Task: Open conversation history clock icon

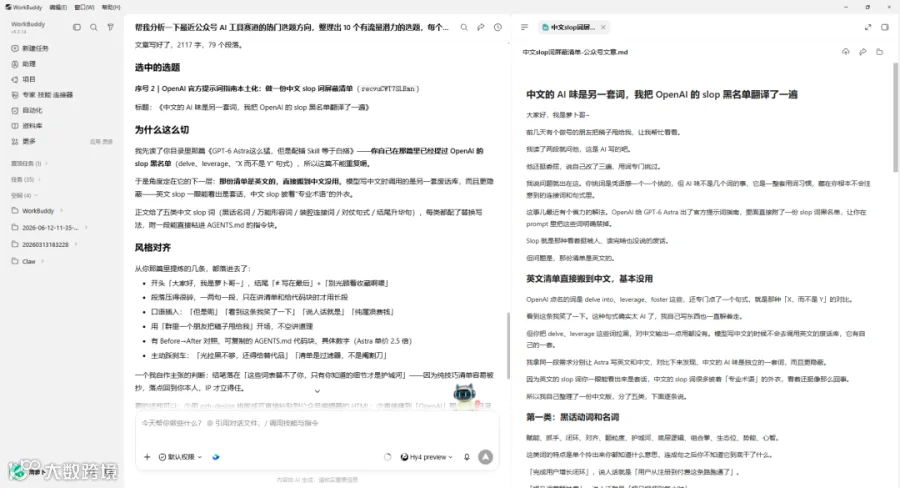Action: tap(498, 27)
